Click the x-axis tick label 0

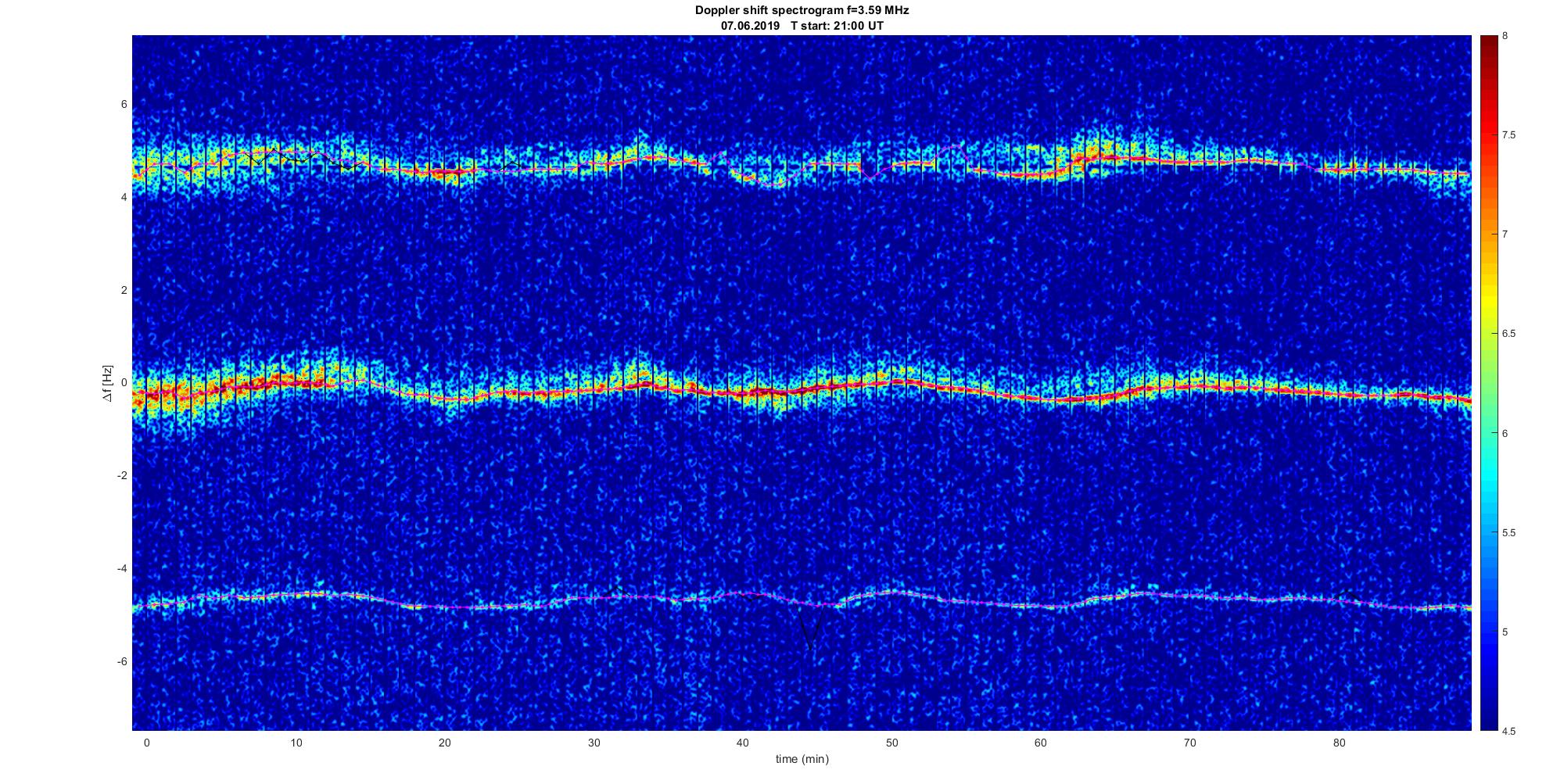point(146,743)
